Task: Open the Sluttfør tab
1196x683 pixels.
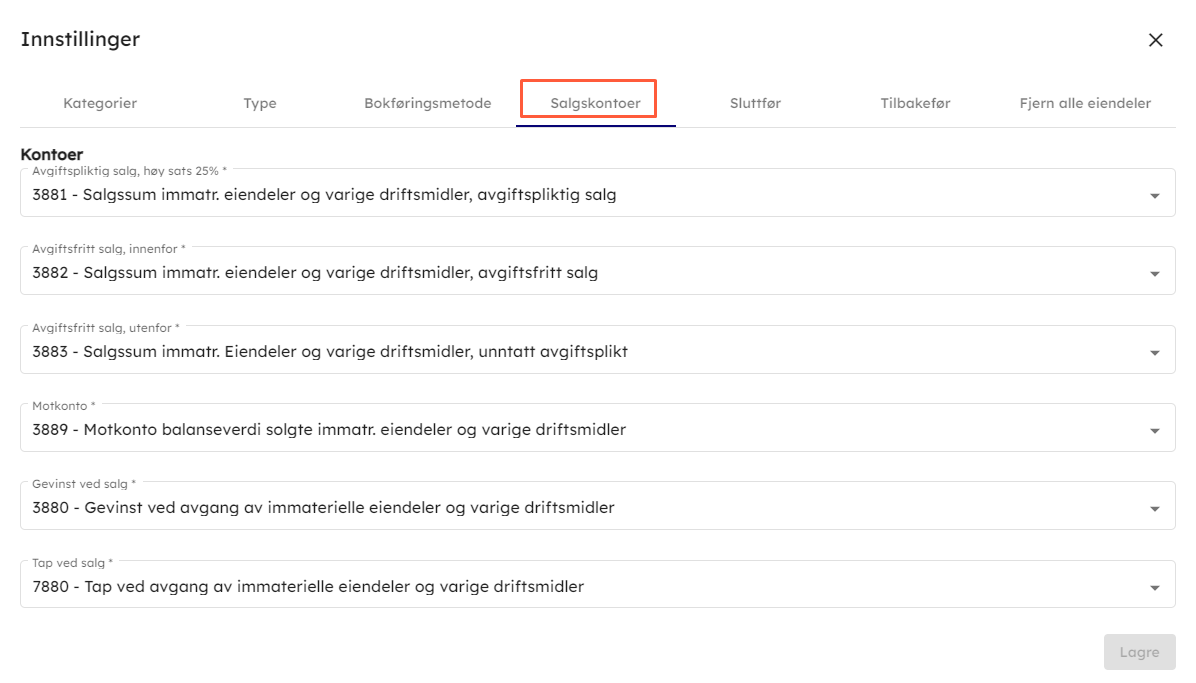Action: [x=755, y=103]
